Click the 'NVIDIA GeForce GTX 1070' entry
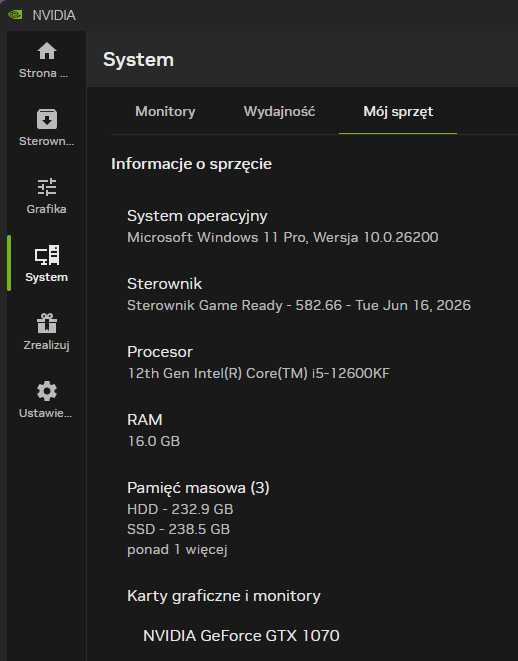 241,636
